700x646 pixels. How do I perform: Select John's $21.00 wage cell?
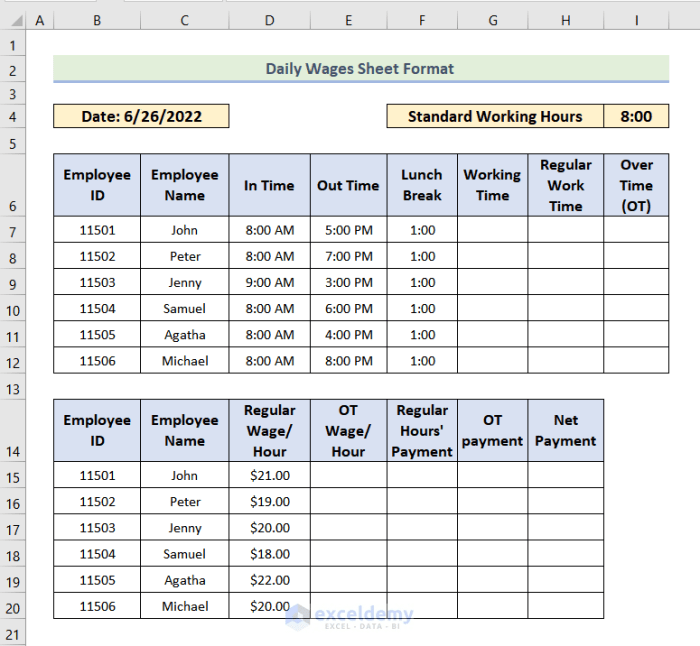click(x=269, y=475)
